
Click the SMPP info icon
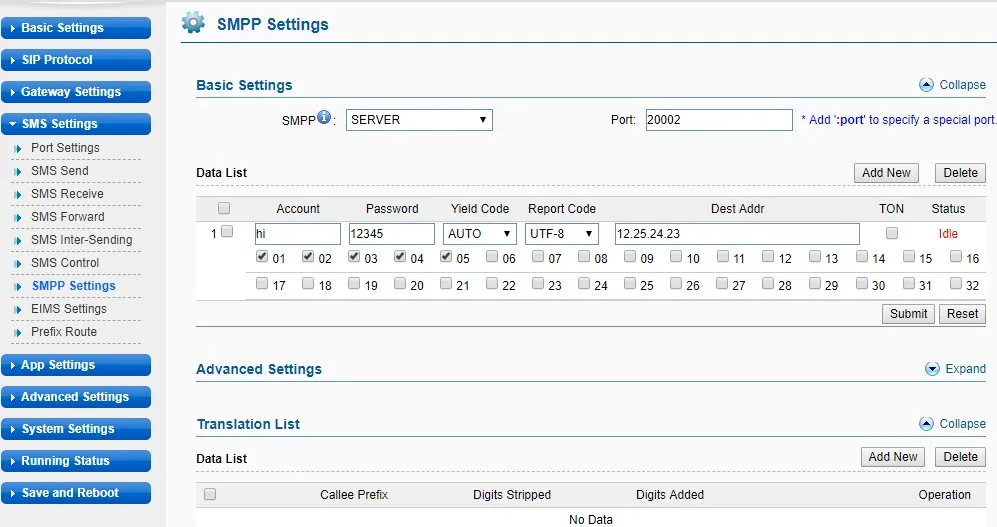coord(324,118)
